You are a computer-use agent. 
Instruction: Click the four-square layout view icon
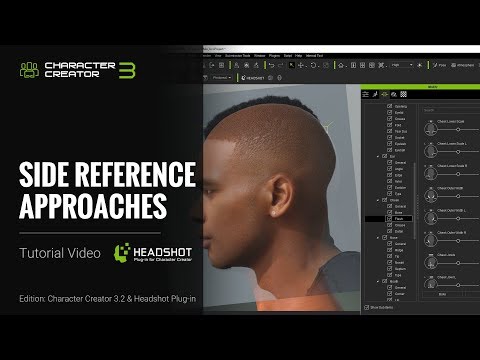point(363,65)
